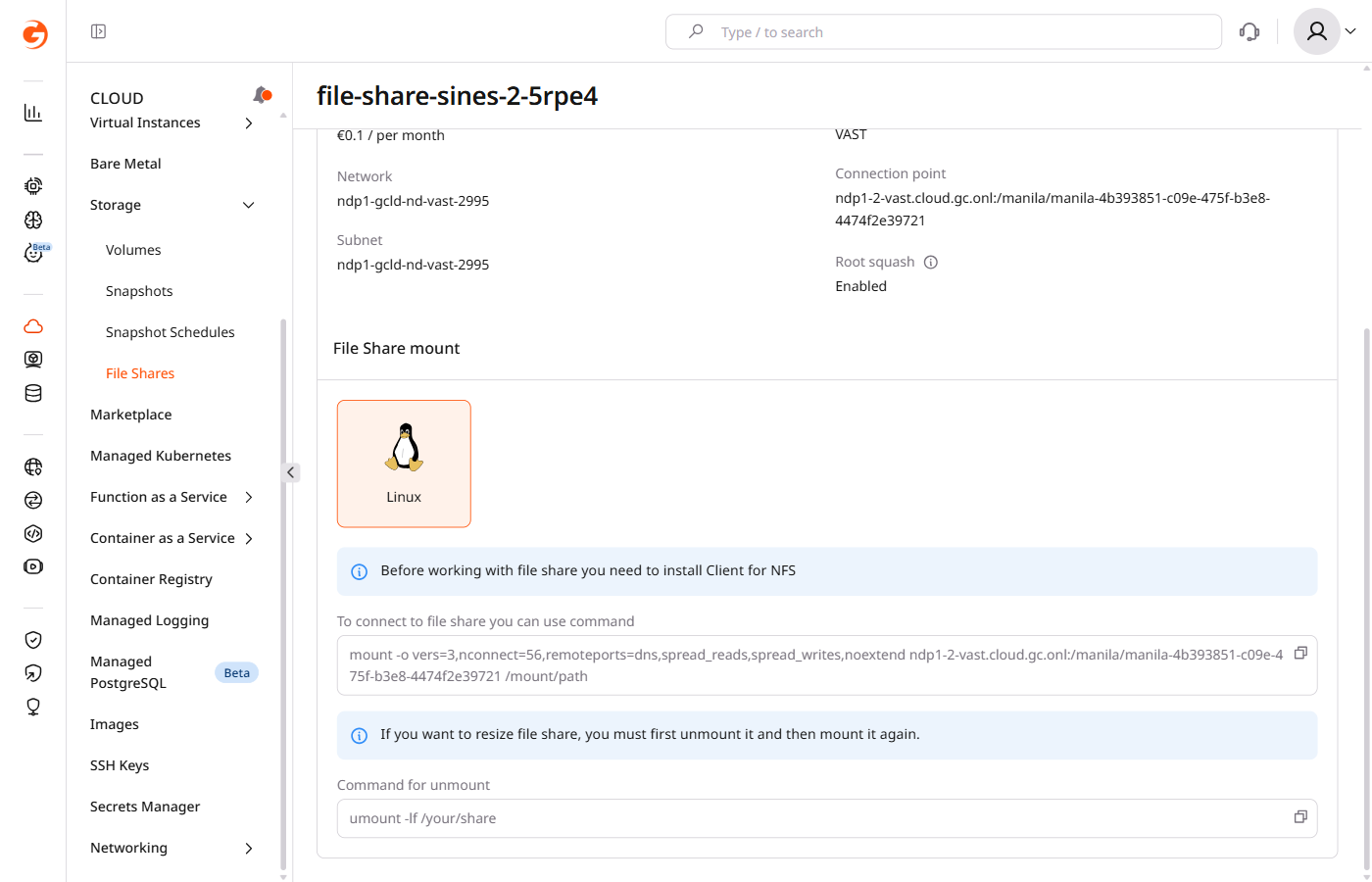The image size is (1372, 882).
Task: Open Managed Logging
Action: 149,620
